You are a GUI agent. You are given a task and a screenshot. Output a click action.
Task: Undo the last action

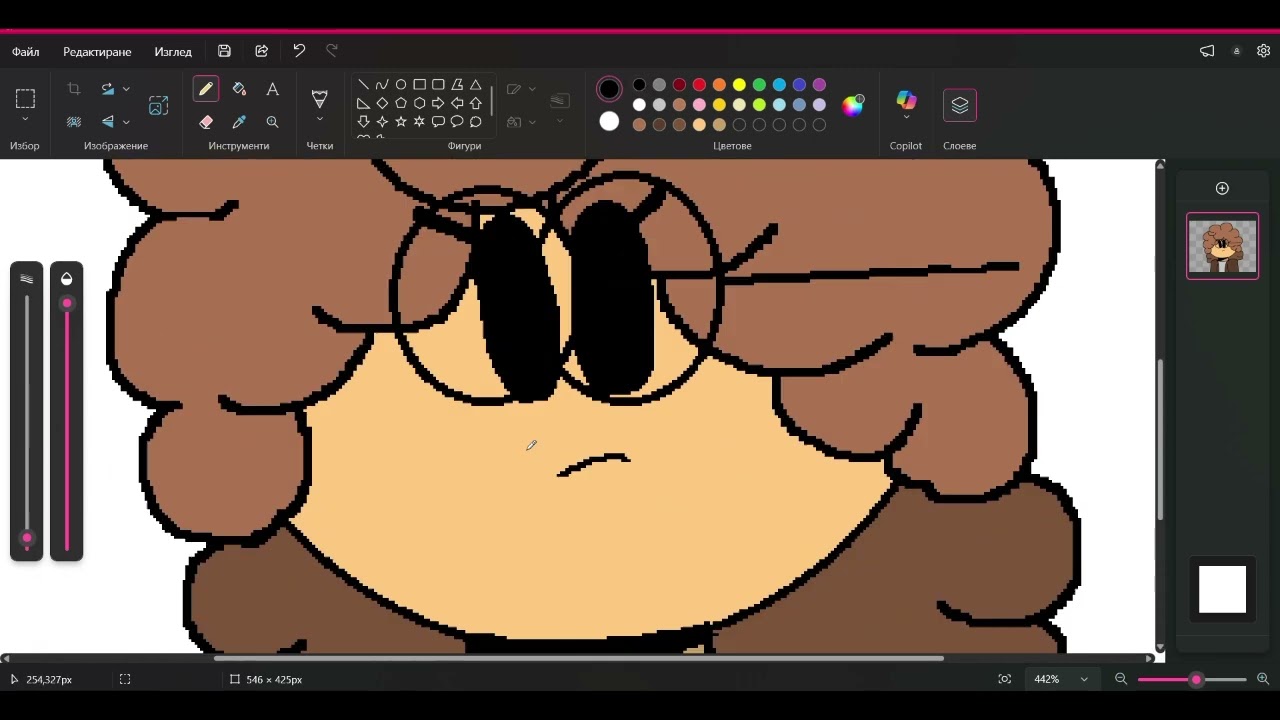pyautogui.click(x=299, y=51)
